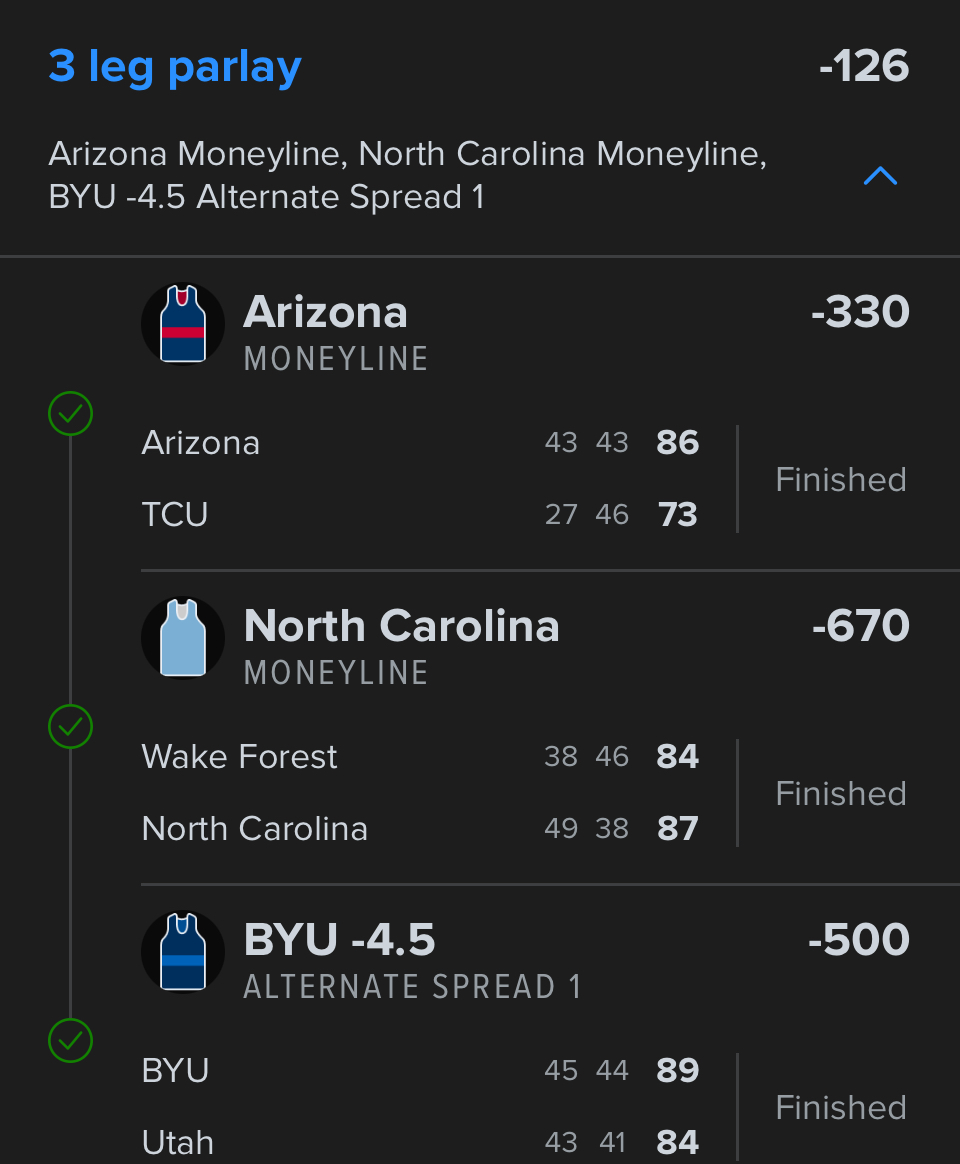Screen dimensions: 960x1164
Task: Open the Arizona vs TCU score row
Action: 420,443
